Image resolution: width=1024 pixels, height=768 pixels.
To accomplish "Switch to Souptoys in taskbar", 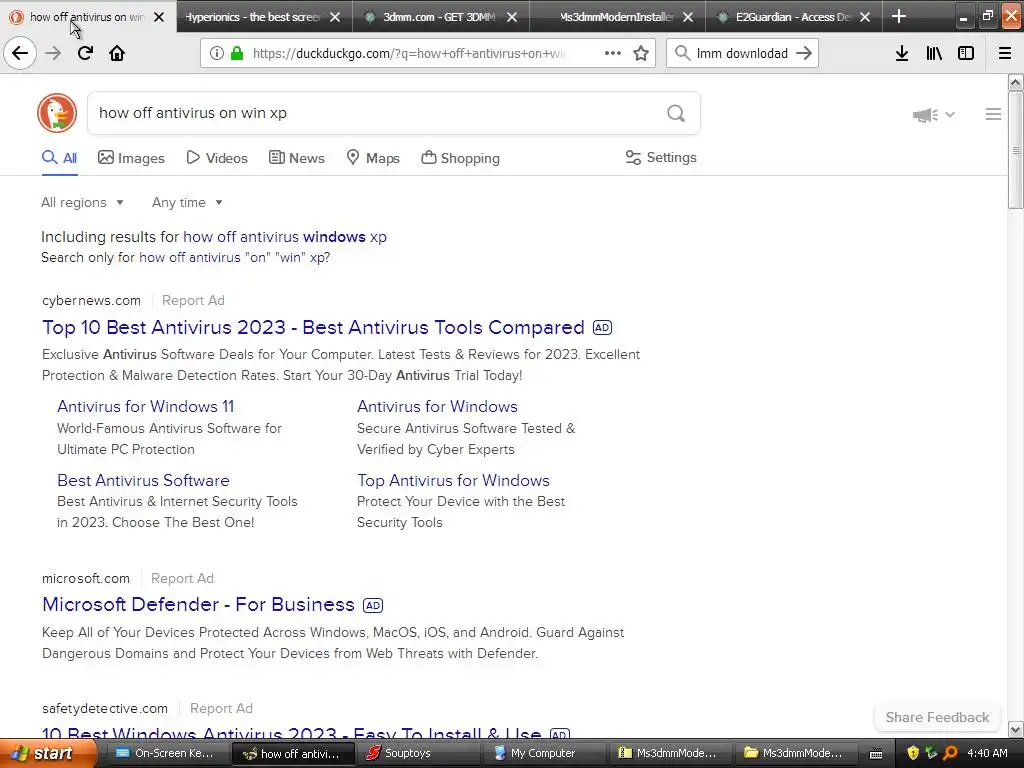I will [x=418, y=753].
